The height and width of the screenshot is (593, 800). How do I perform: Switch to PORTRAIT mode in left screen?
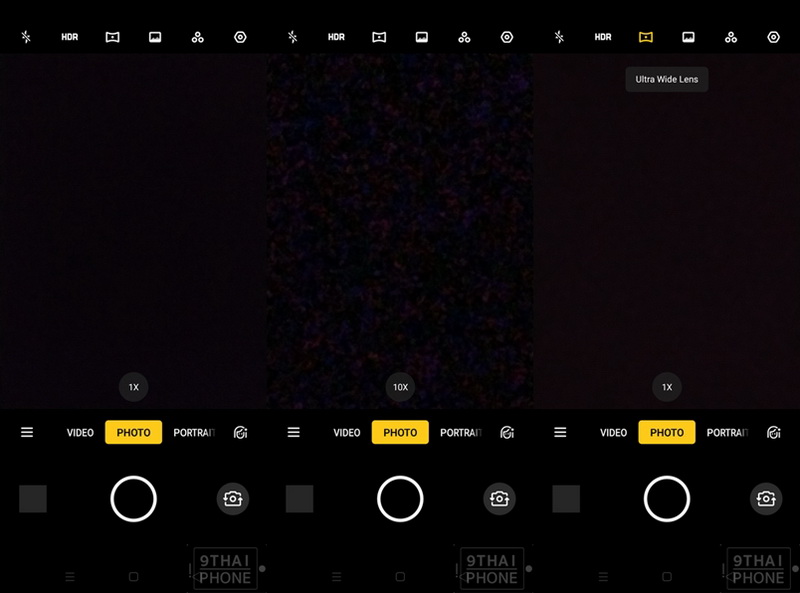pos(194,433)
